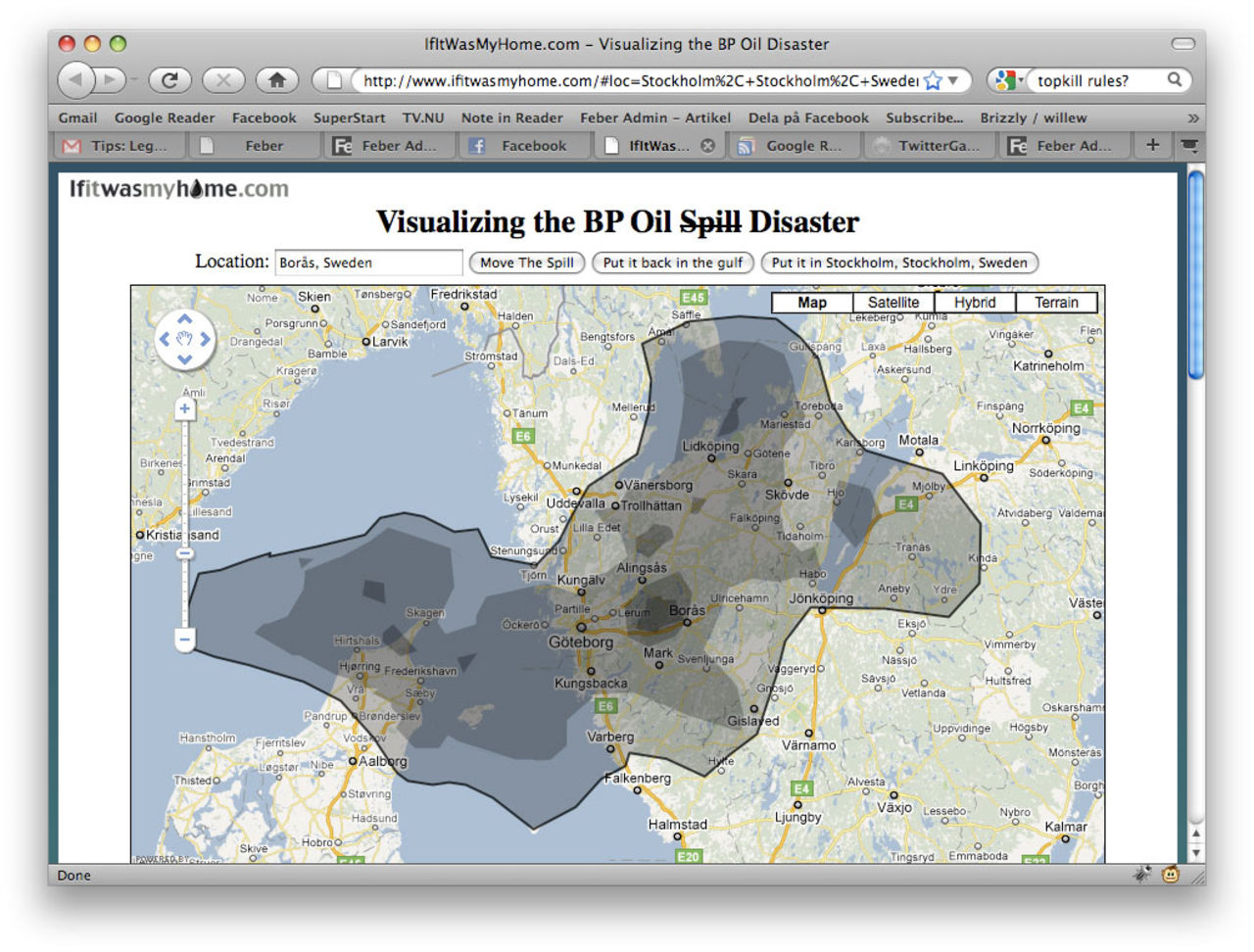Screen dimensions: 1254x952
Task: Open the Facebook bookmark in bookmarks bar
Action: coord(264,118)
